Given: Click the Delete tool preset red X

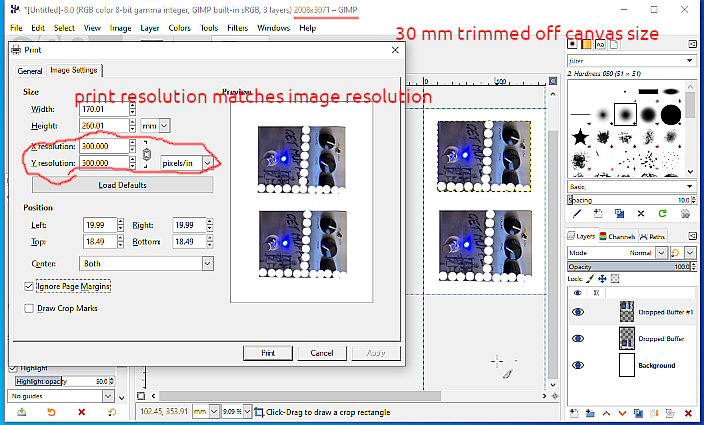Looking at the screenshot, I should [x=82, y=412].
